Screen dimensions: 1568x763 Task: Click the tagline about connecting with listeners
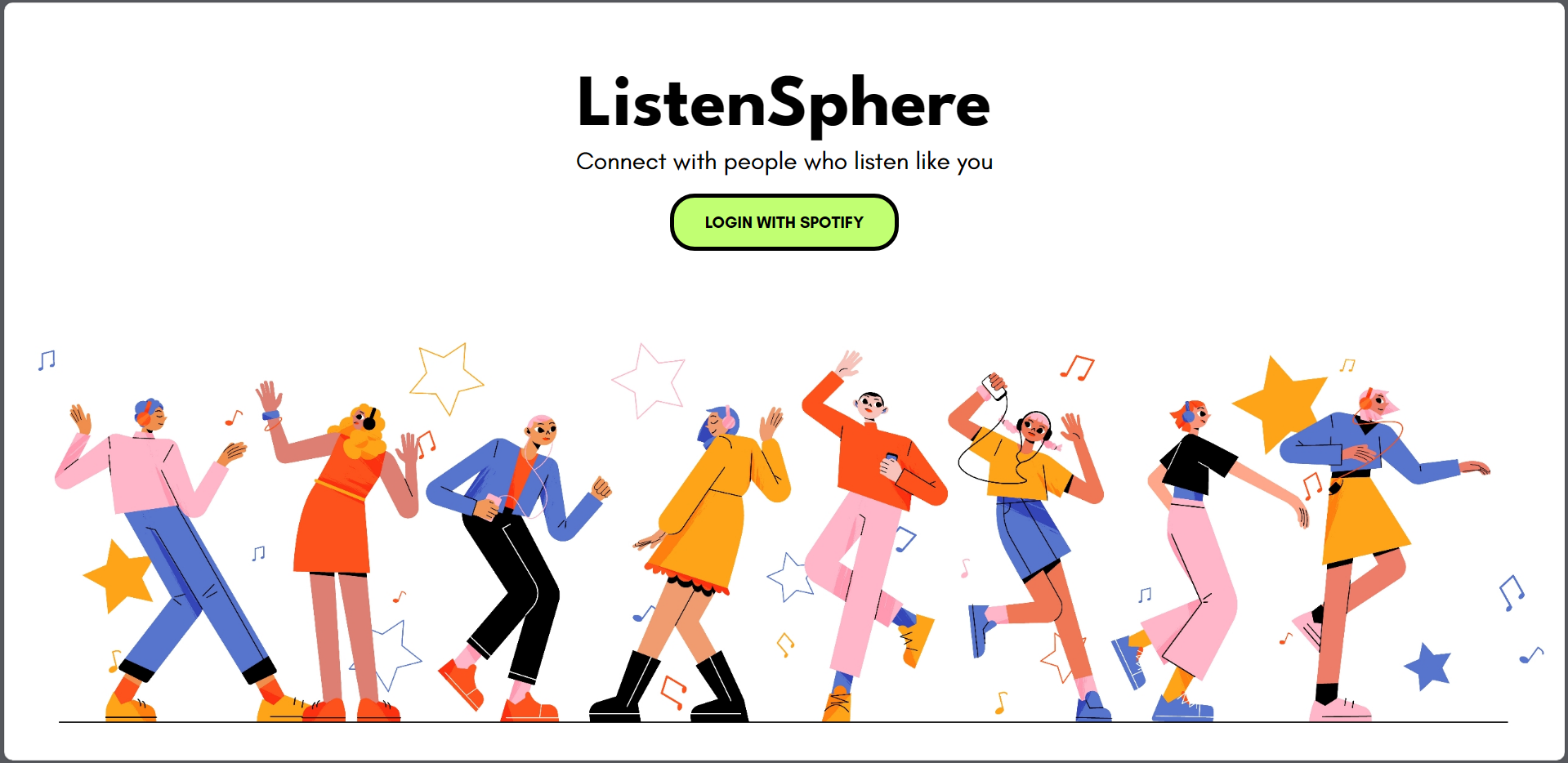784,162
